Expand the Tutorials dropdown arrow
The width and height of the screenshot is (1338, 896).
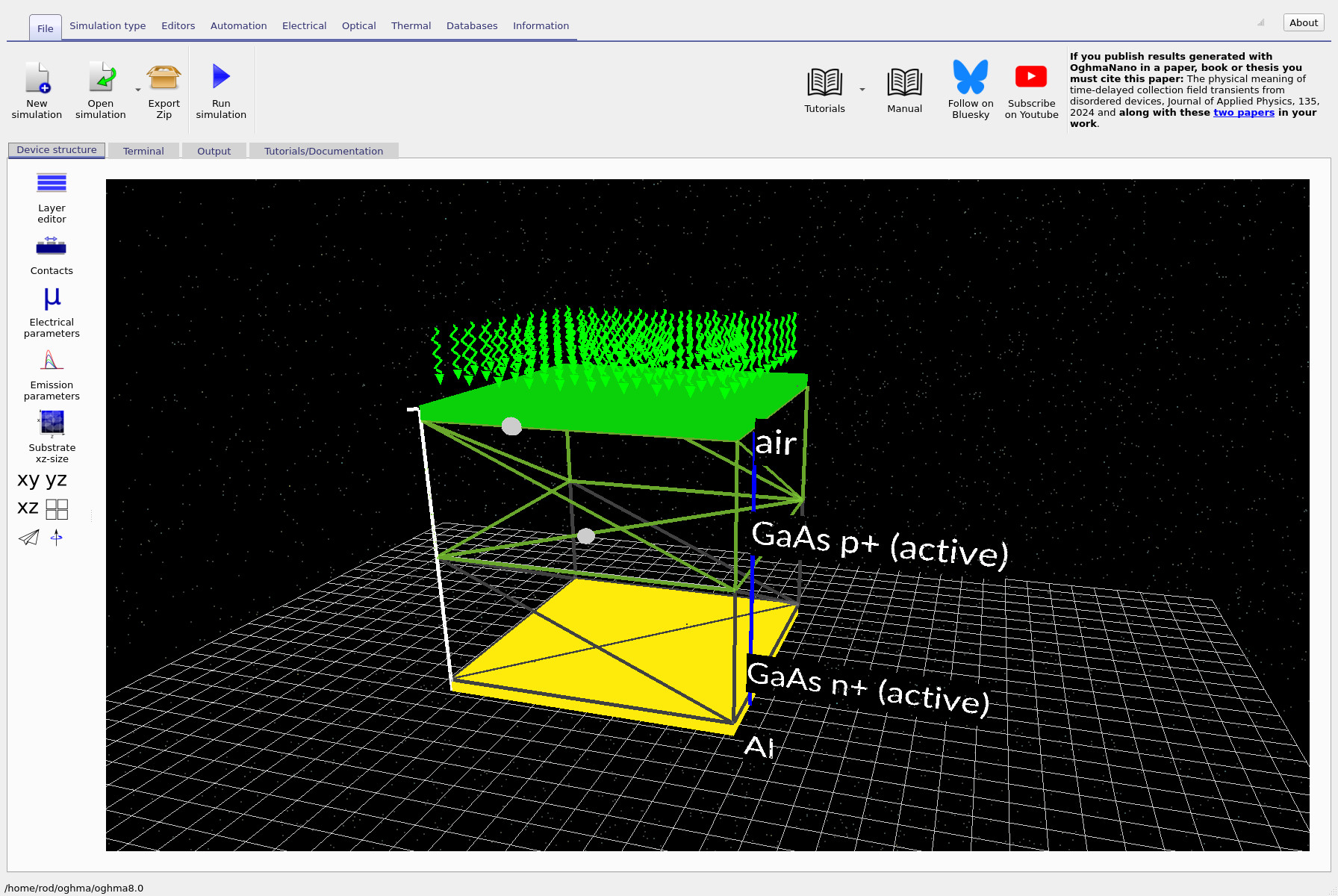(x=862, y=88)
